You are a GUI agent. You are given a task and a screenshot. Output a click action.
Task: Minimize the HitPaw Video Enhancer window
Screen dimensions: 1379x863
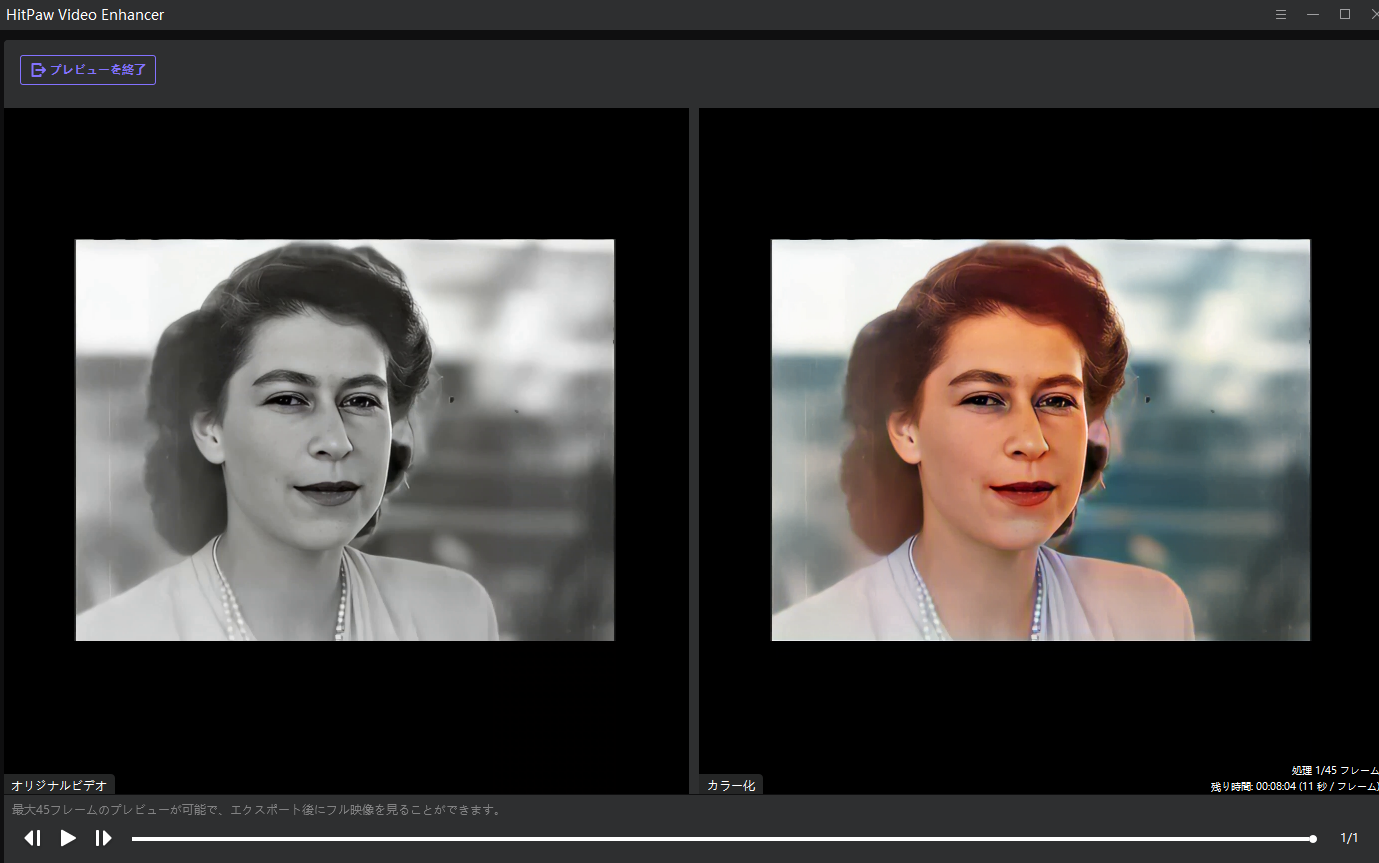tap(1313, 14)
